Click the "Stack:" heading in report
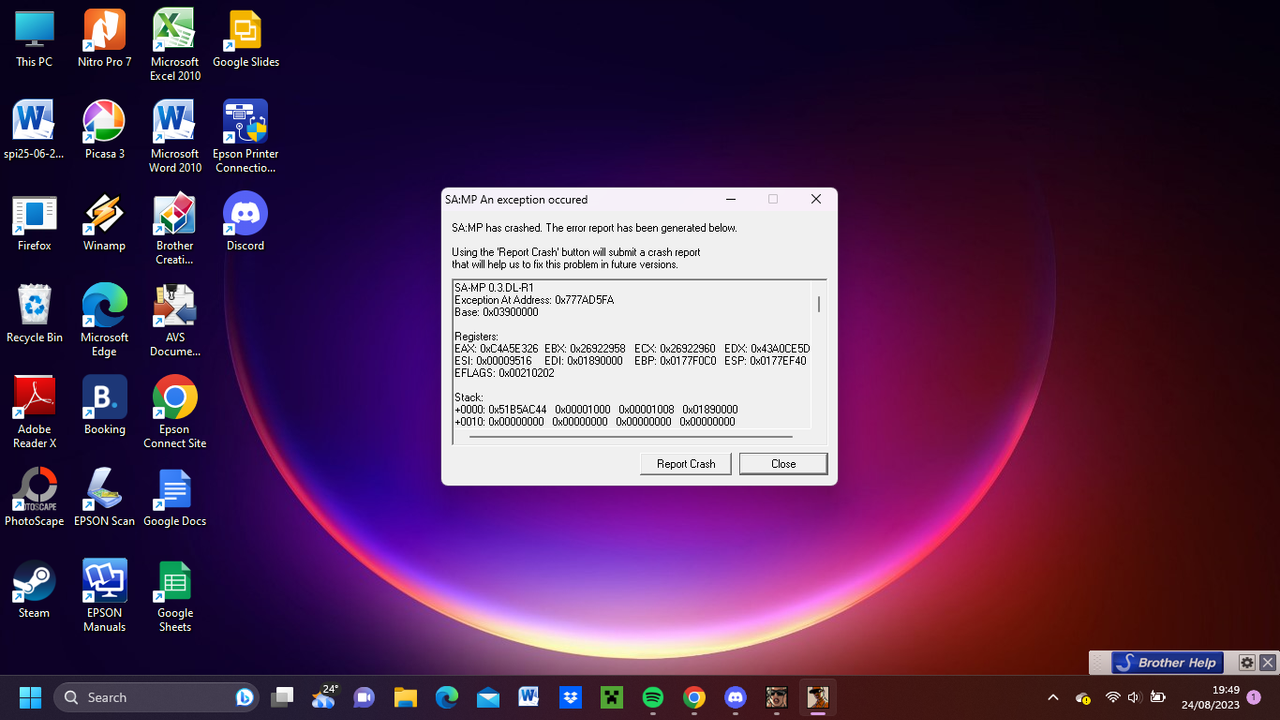 click(x=469, y=397)
